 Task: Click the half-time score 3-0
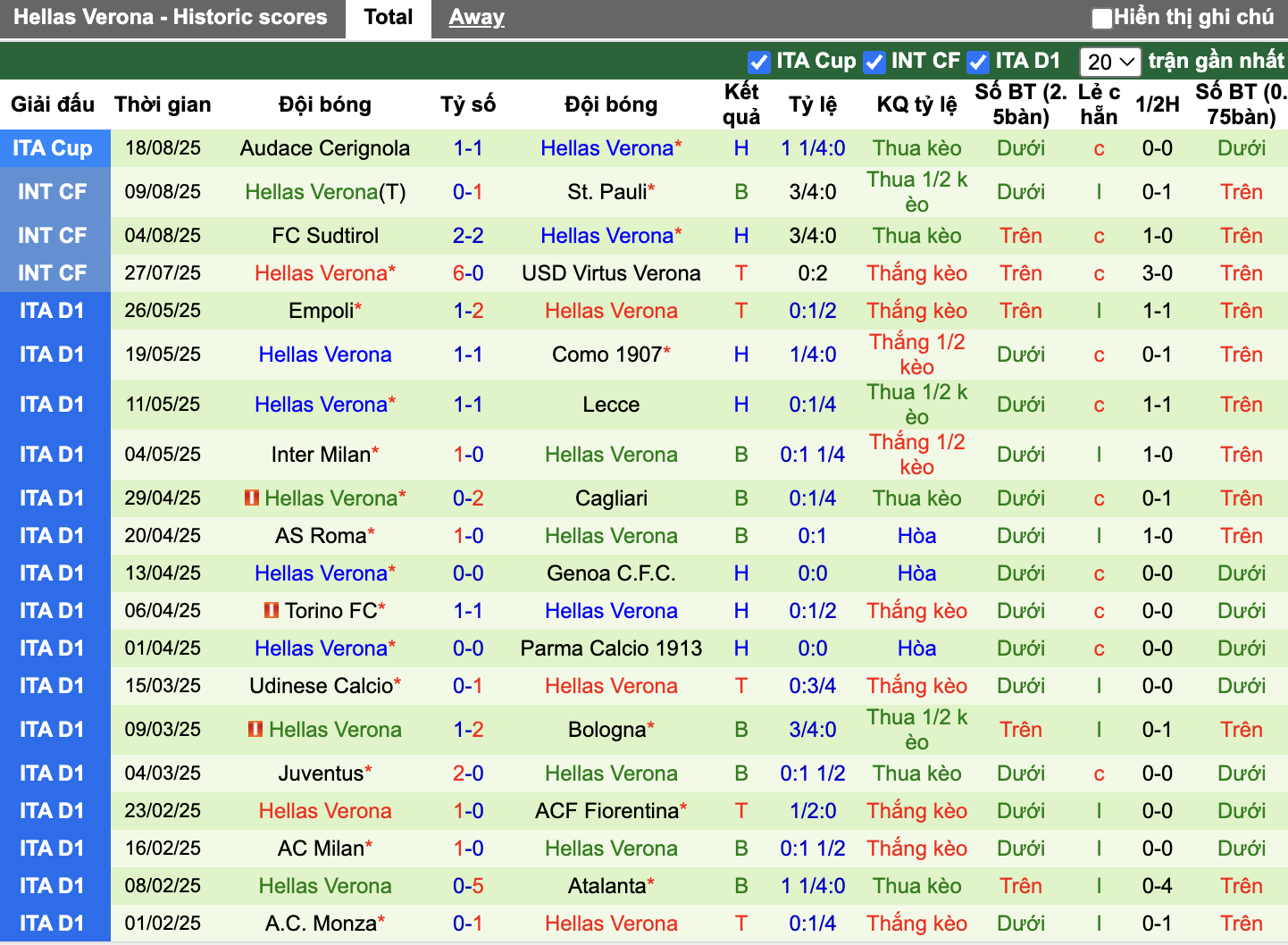1158,273
